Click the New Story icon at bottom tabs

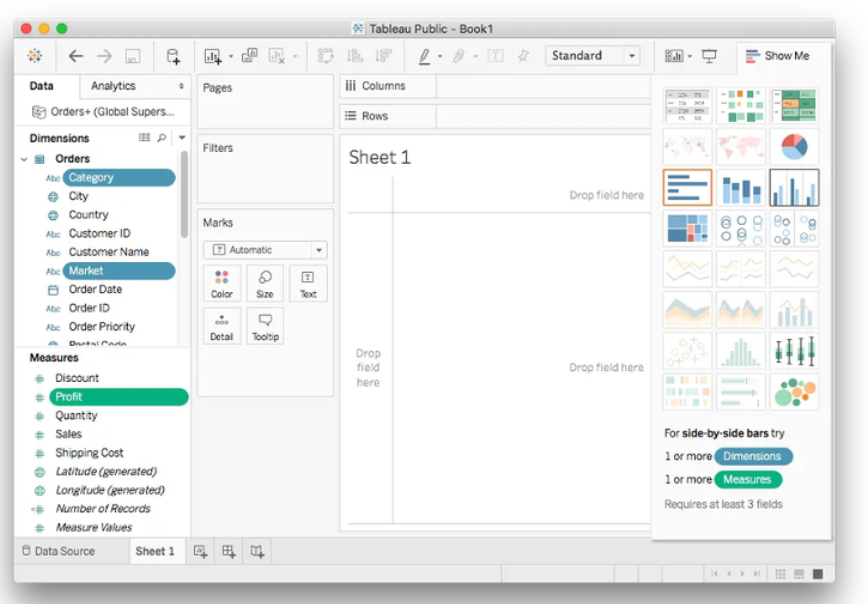tap(257, 551)
